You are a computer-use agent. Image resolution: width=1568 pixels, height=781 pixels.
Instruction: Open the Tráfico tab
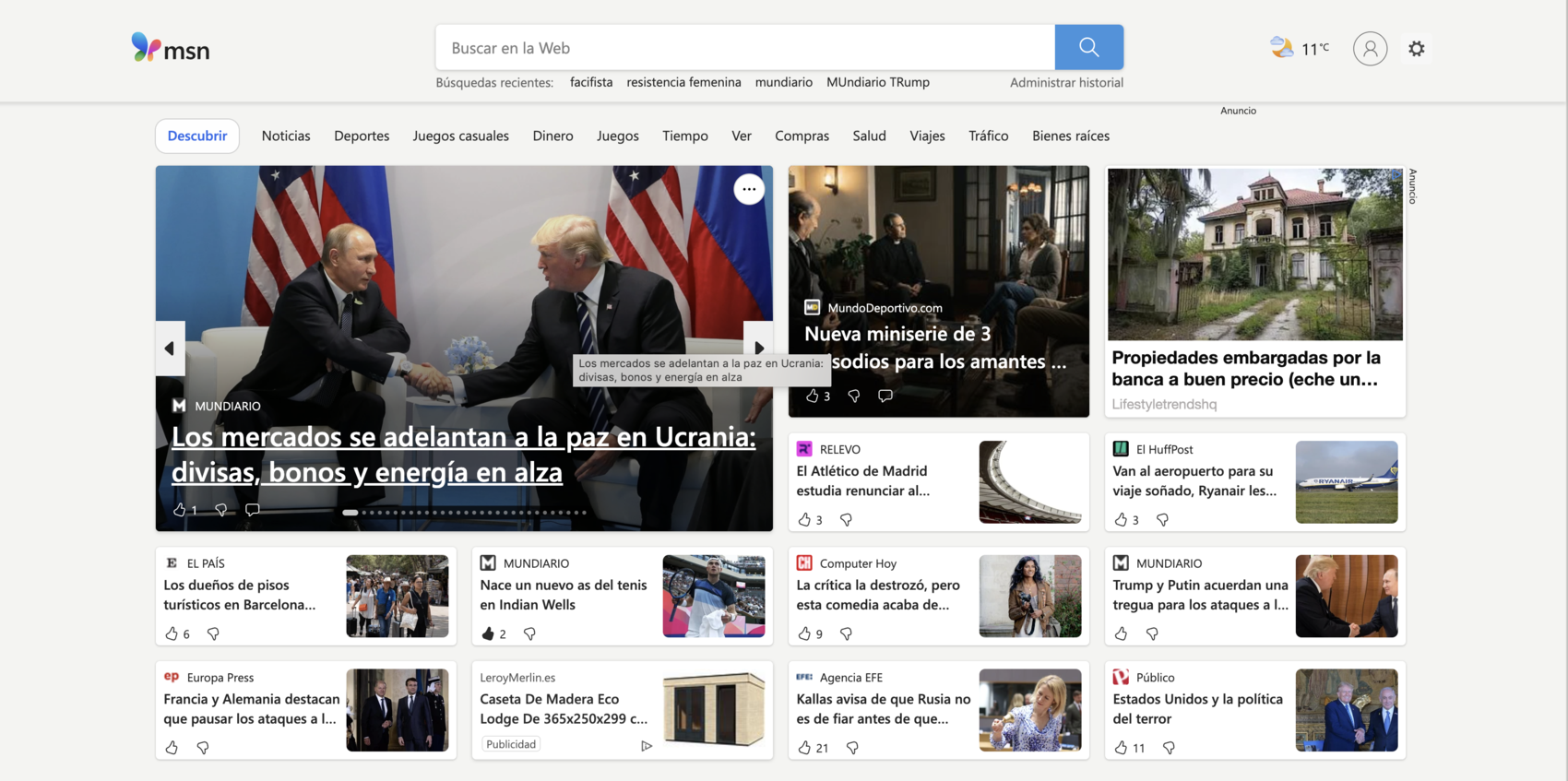pos(989,136)
